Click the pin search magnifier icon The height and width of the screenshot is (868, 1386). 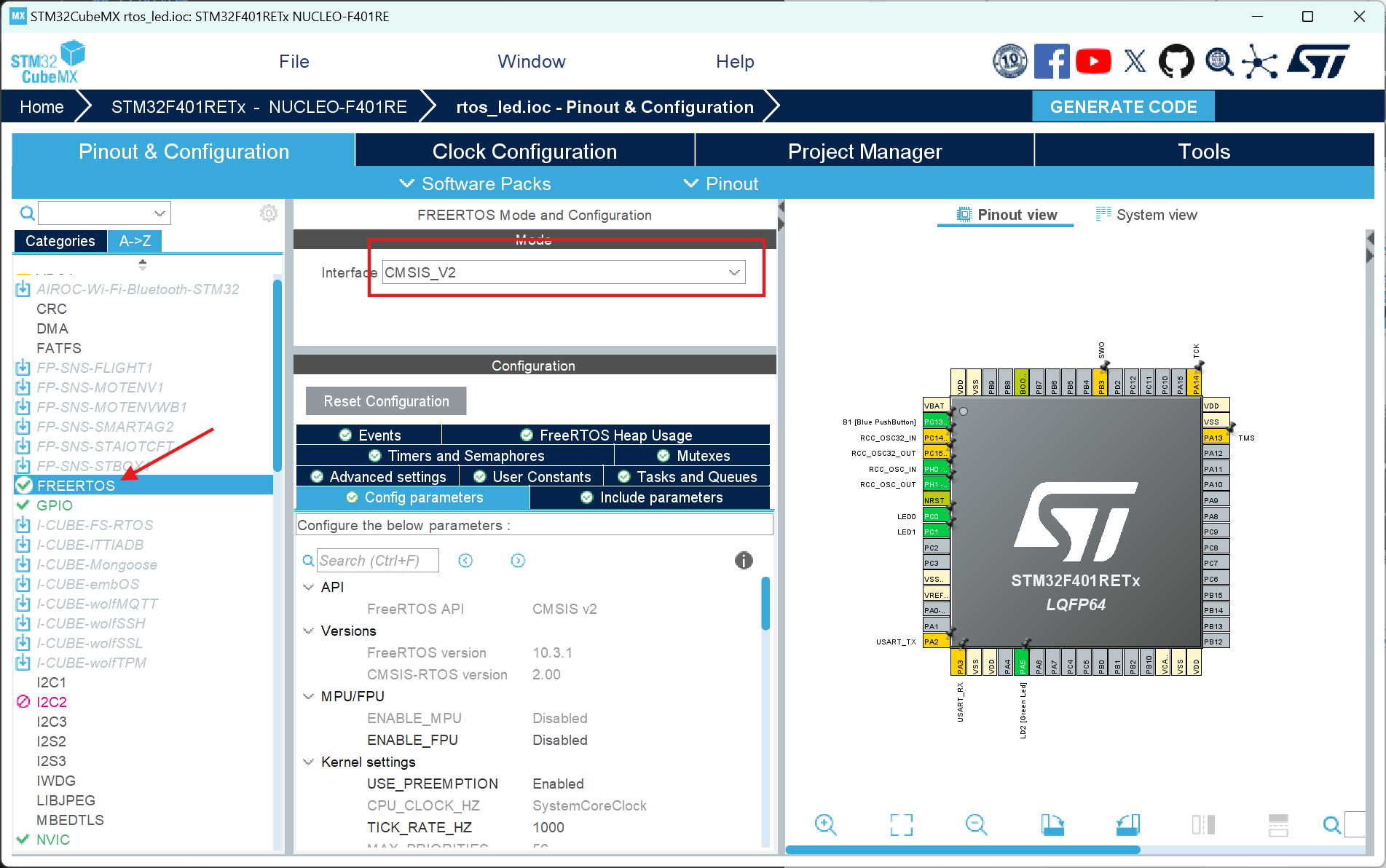pos(1331,824)
